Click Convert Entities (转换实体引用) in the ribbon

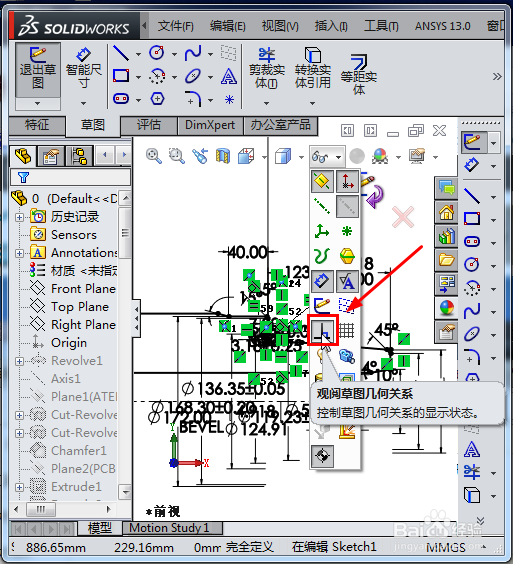click(x=313, y=68)
